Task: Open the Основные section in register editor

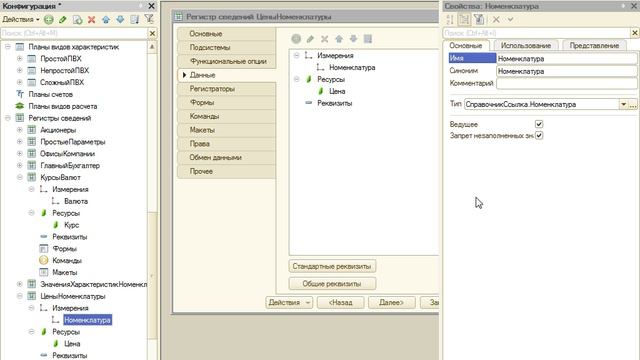Action: [x=227, y=34]
